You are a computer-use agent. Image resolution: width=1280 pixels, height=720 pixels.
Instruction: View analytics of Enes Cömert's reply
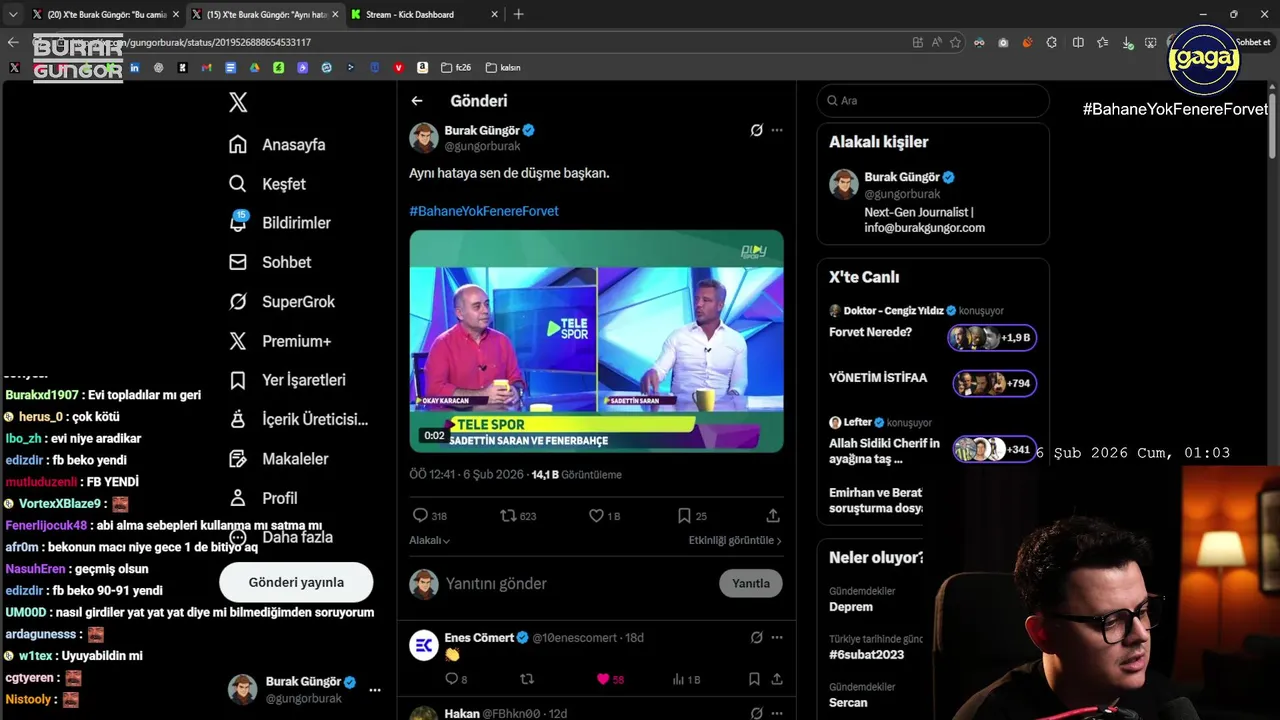coord(686,679)
